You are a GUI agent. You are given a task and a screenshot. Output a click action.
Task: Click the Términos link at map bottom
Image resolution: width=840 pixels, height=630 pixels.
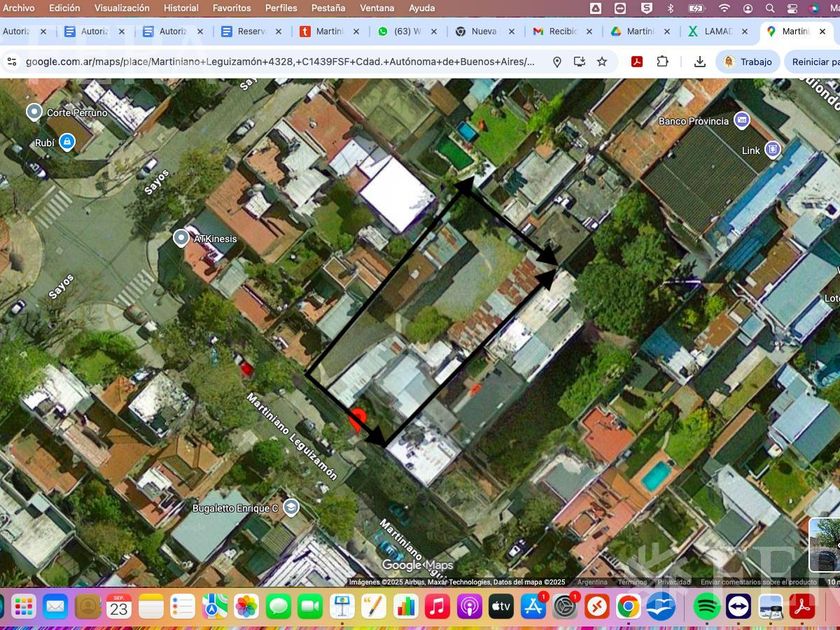point(631,582)
